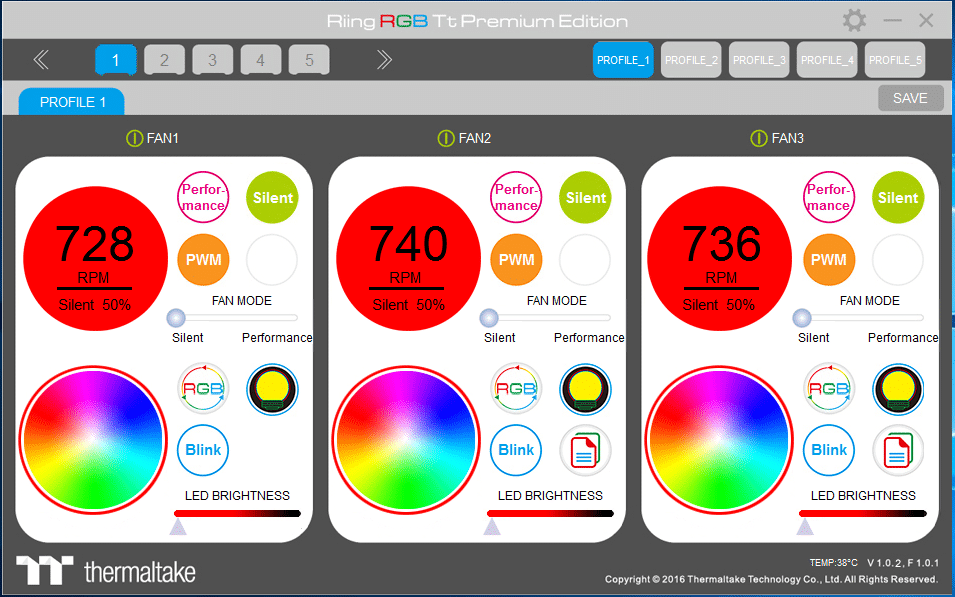This screenshot has width=955, height=597.
Task: Toggle FAN2 power icon
Action: point(446,138)
